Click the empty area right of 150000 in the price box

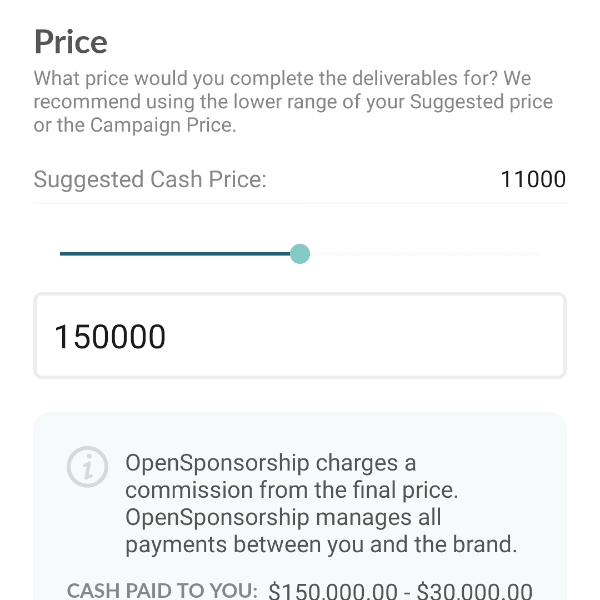(x=400, y=336)
